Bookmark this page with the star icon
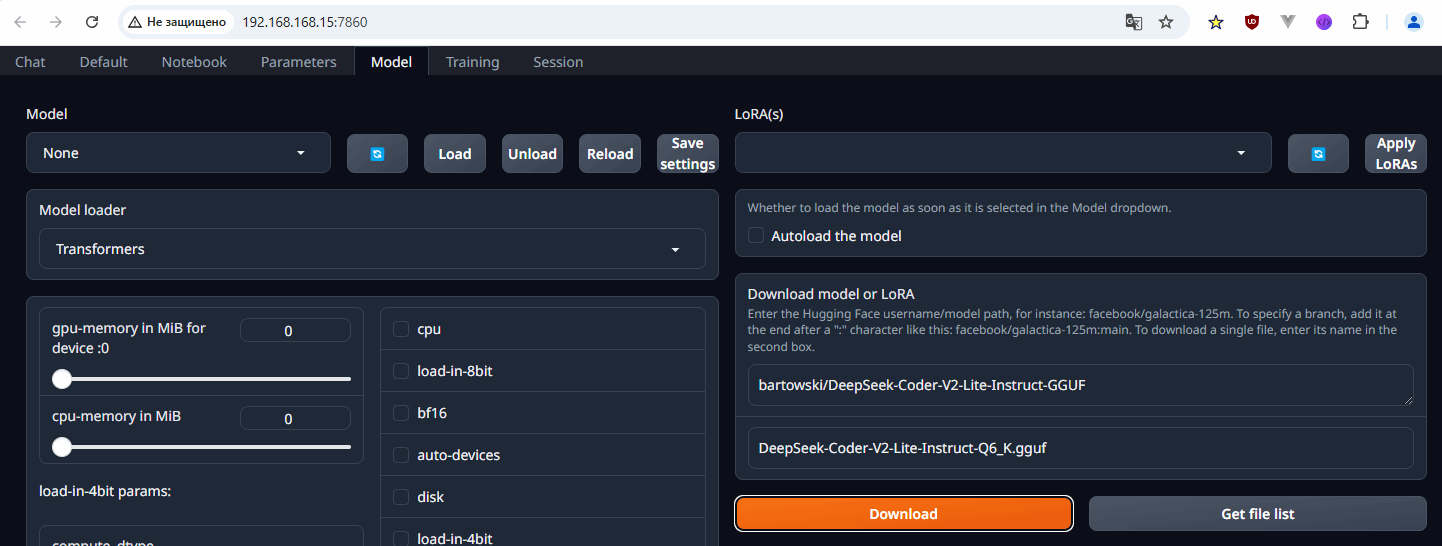The height and width of the screenshot is (546, 1442). point(1166,21)
